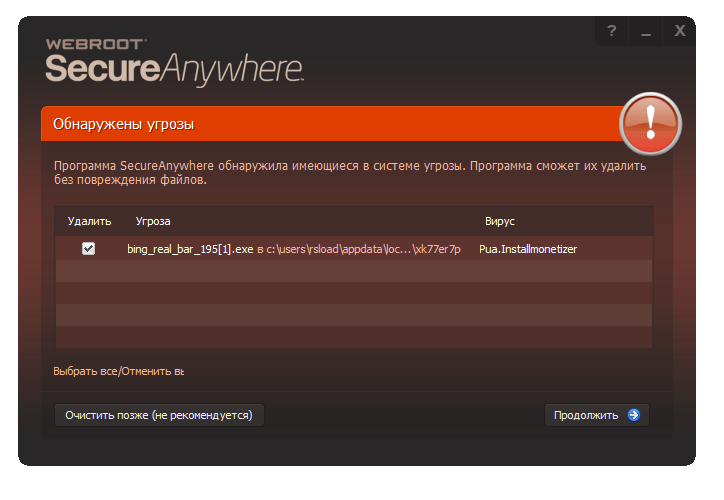This screenshot has width=724, height=500.
Task: Click the Угроза column header
Action: [153, 222]
